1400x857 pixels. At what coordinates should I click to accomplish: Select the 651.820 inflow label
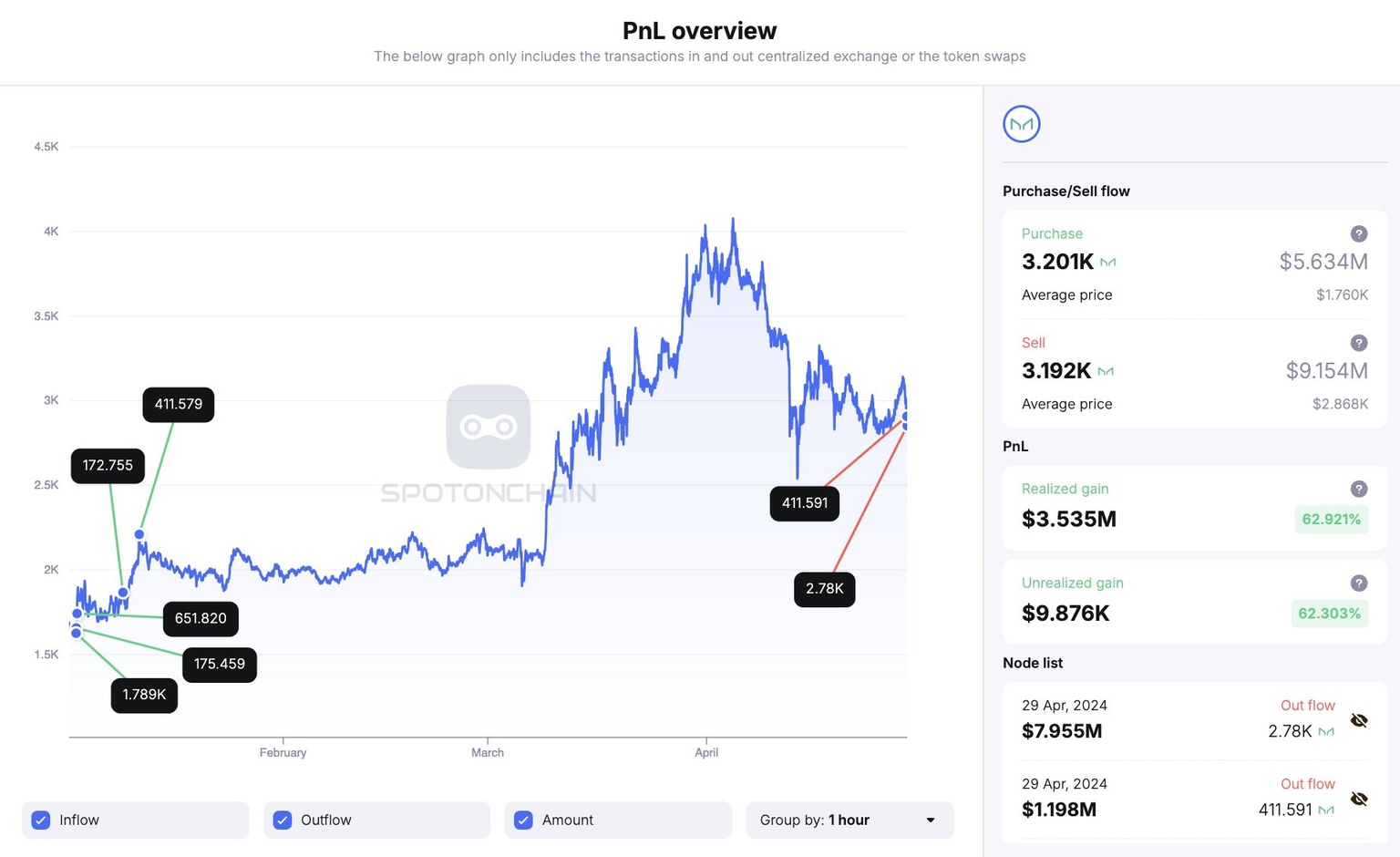(x=201, y=618)
